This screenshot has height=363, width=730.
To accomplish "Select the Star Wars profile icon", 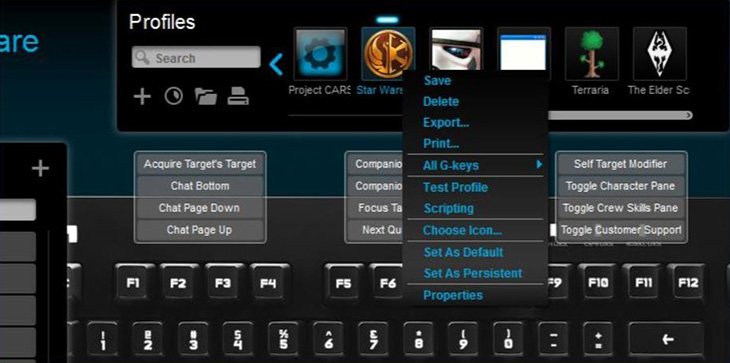I will pyautogui.click(x=388, y=53).
